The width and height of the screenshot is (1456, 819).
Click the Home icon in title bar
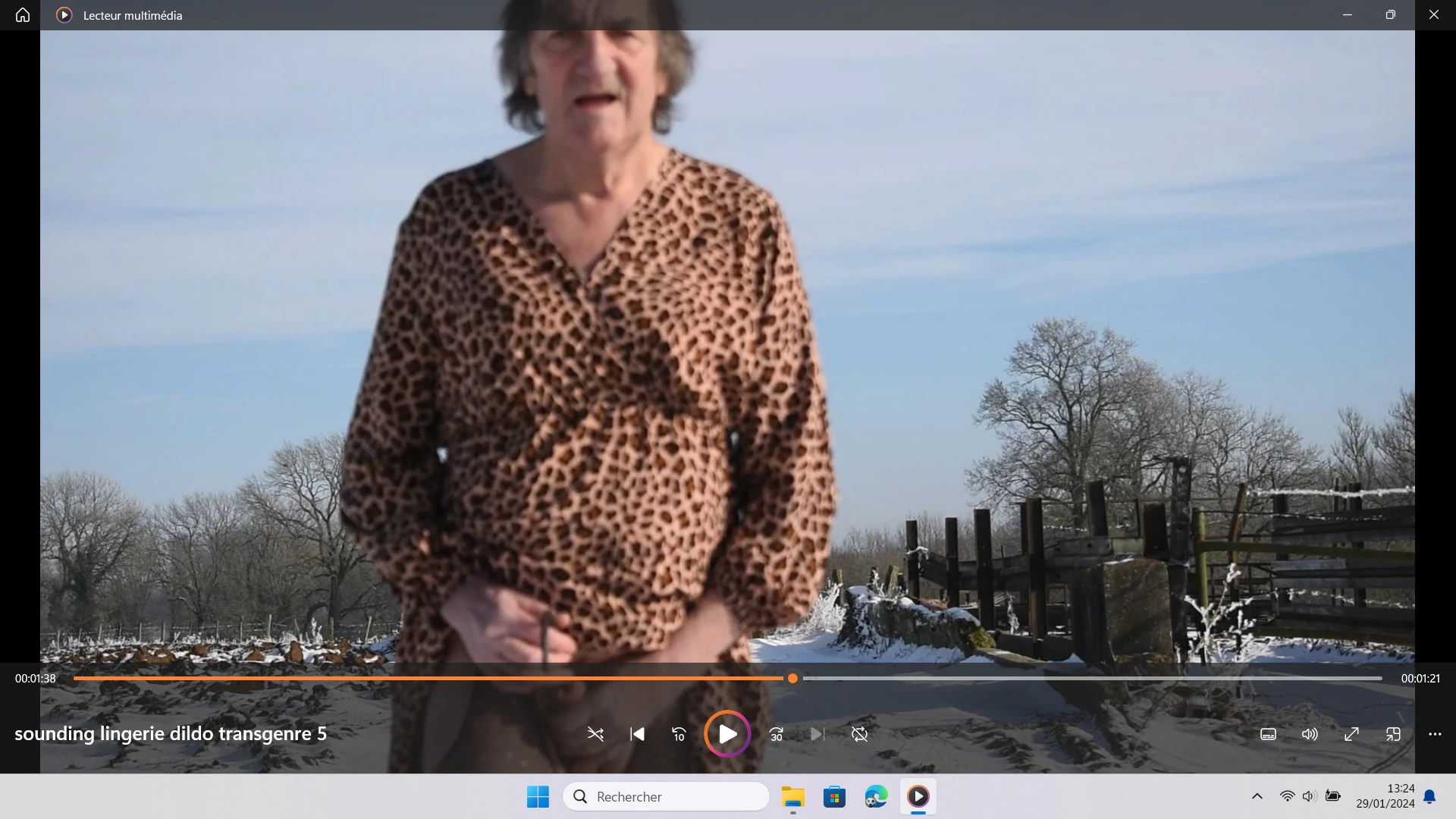23,15
